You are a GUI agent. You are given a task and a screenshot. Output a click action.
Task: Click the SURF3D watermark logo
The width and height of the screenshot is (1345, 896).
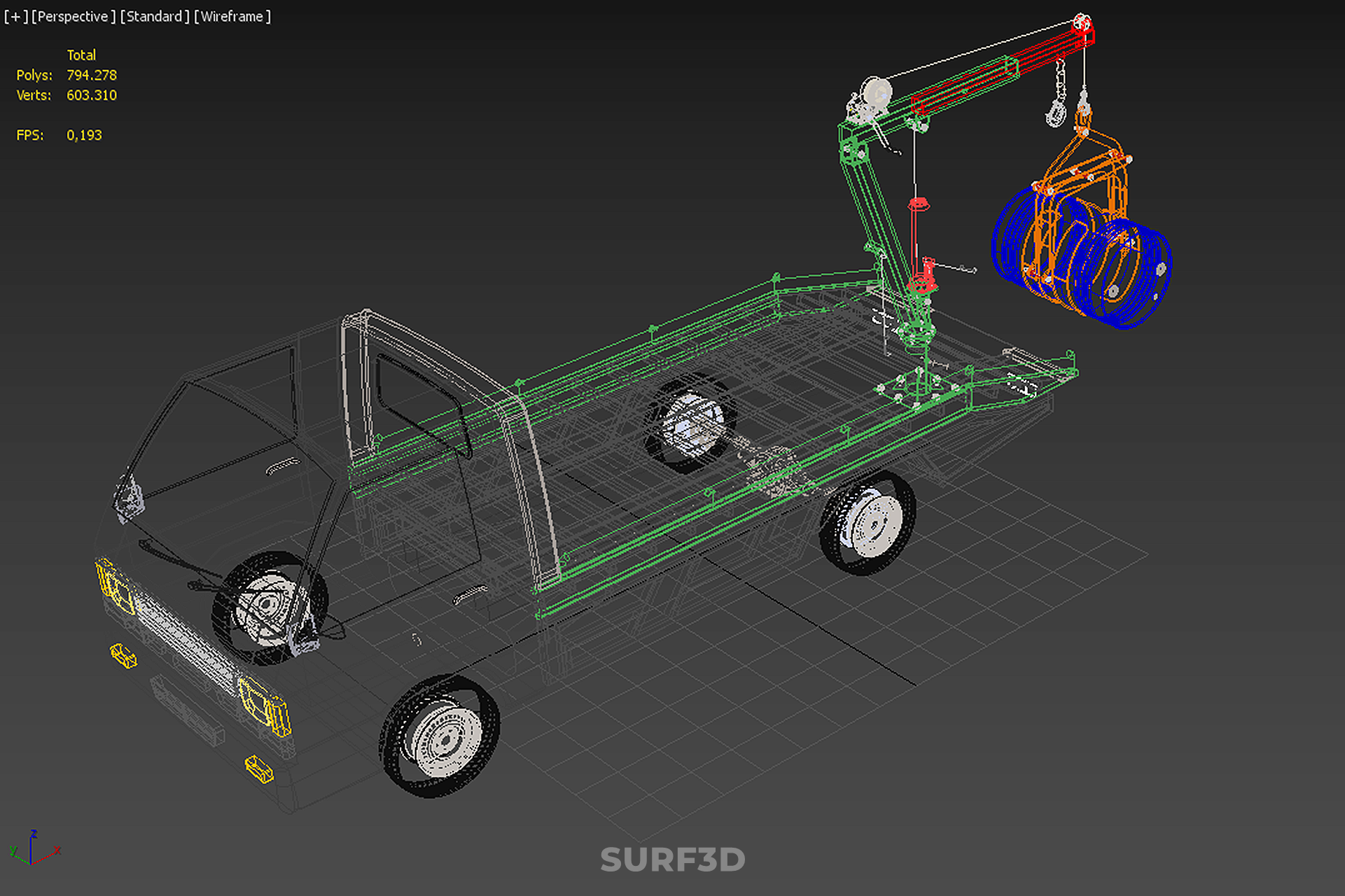pos(672,860)
